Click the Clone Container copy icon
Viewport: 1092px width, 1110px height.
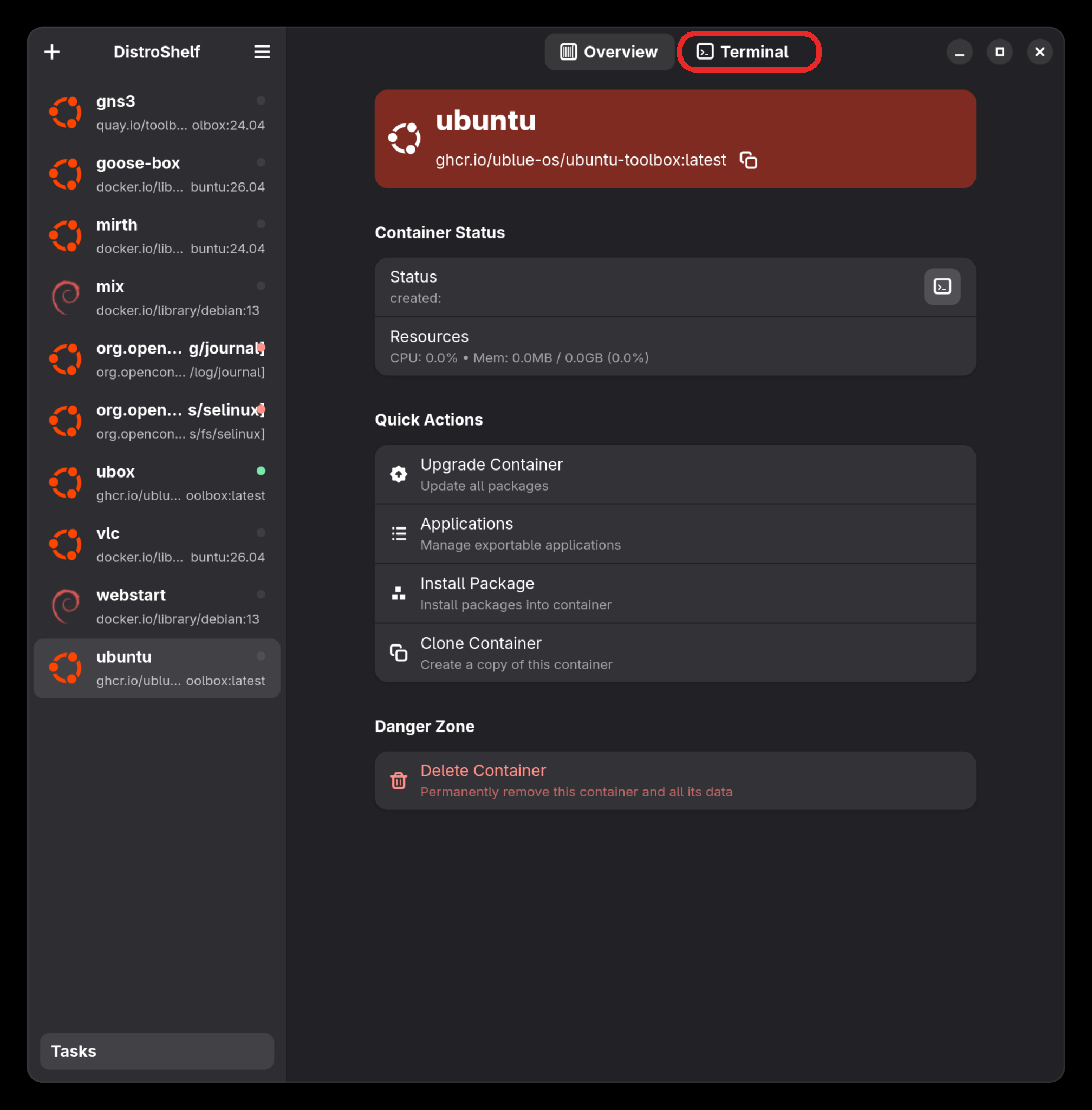click(x=399, y=653)
